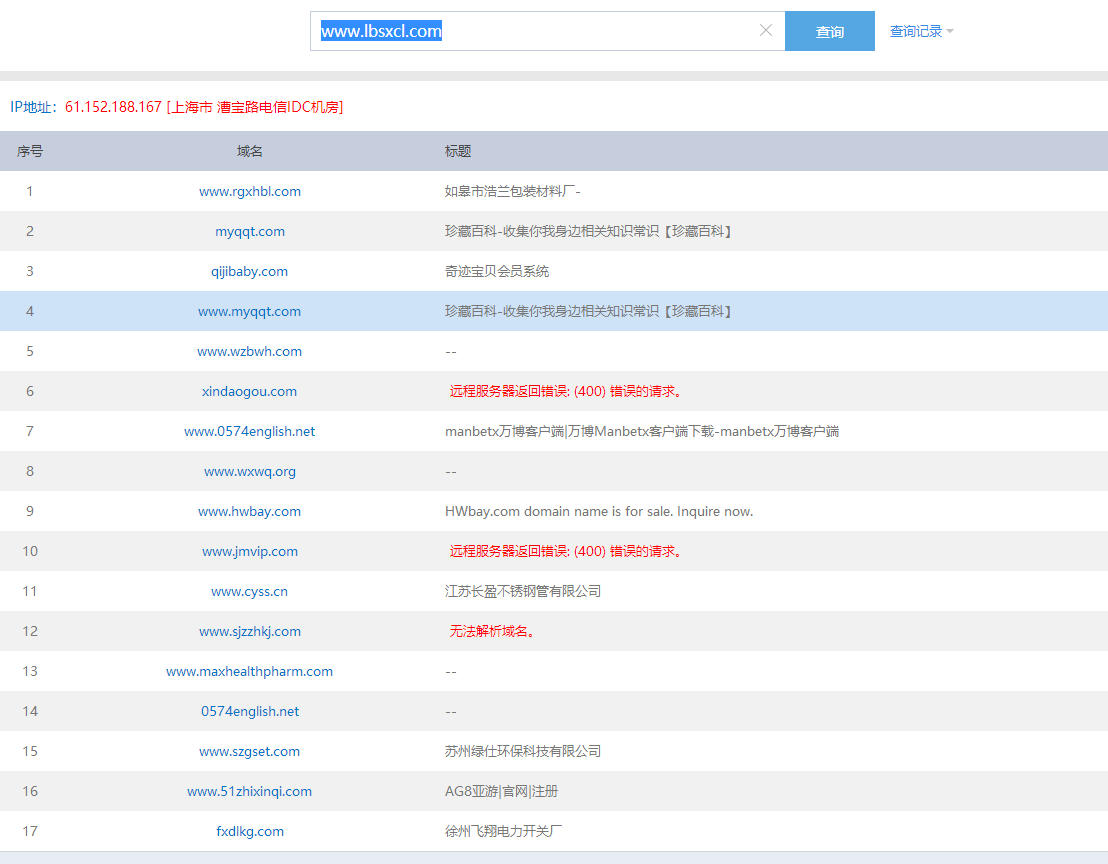
Task: Open the www.0574english.net link
Action: pos(250,431)
